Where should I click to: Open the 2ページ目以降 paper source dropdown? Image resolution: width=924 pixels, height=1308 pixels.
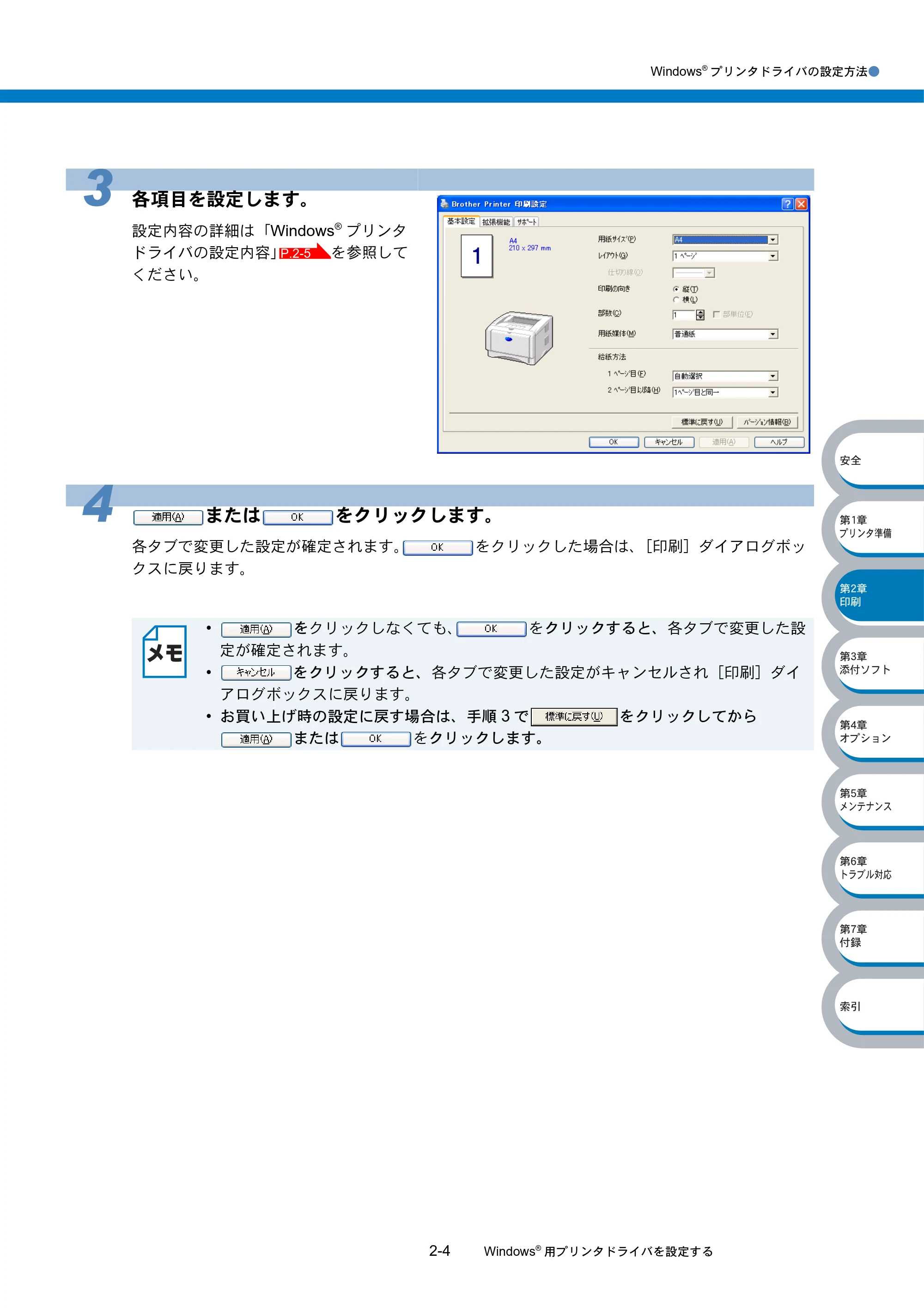pos(725,393)
